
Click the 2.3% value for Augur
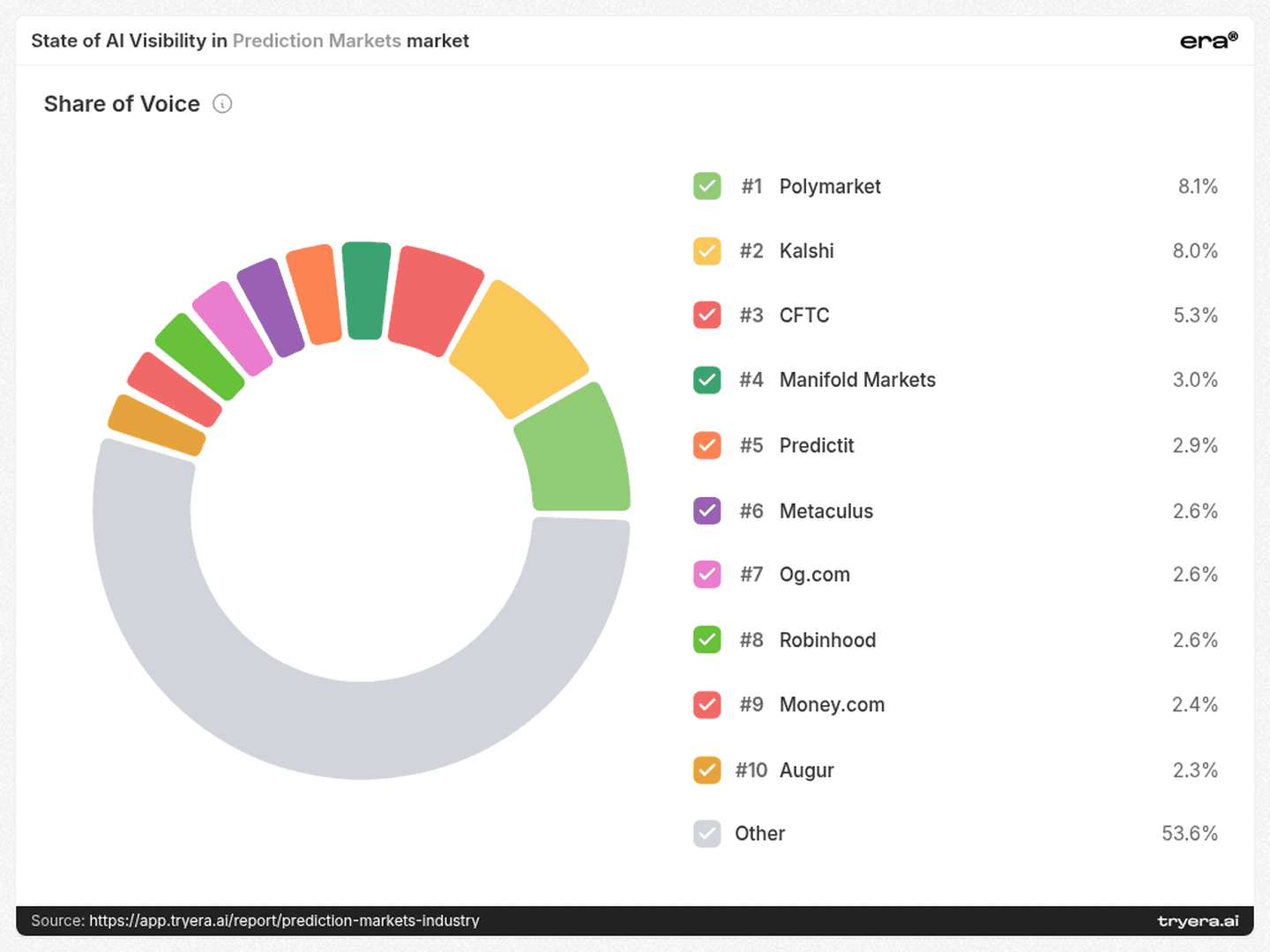pos(1195,770)
